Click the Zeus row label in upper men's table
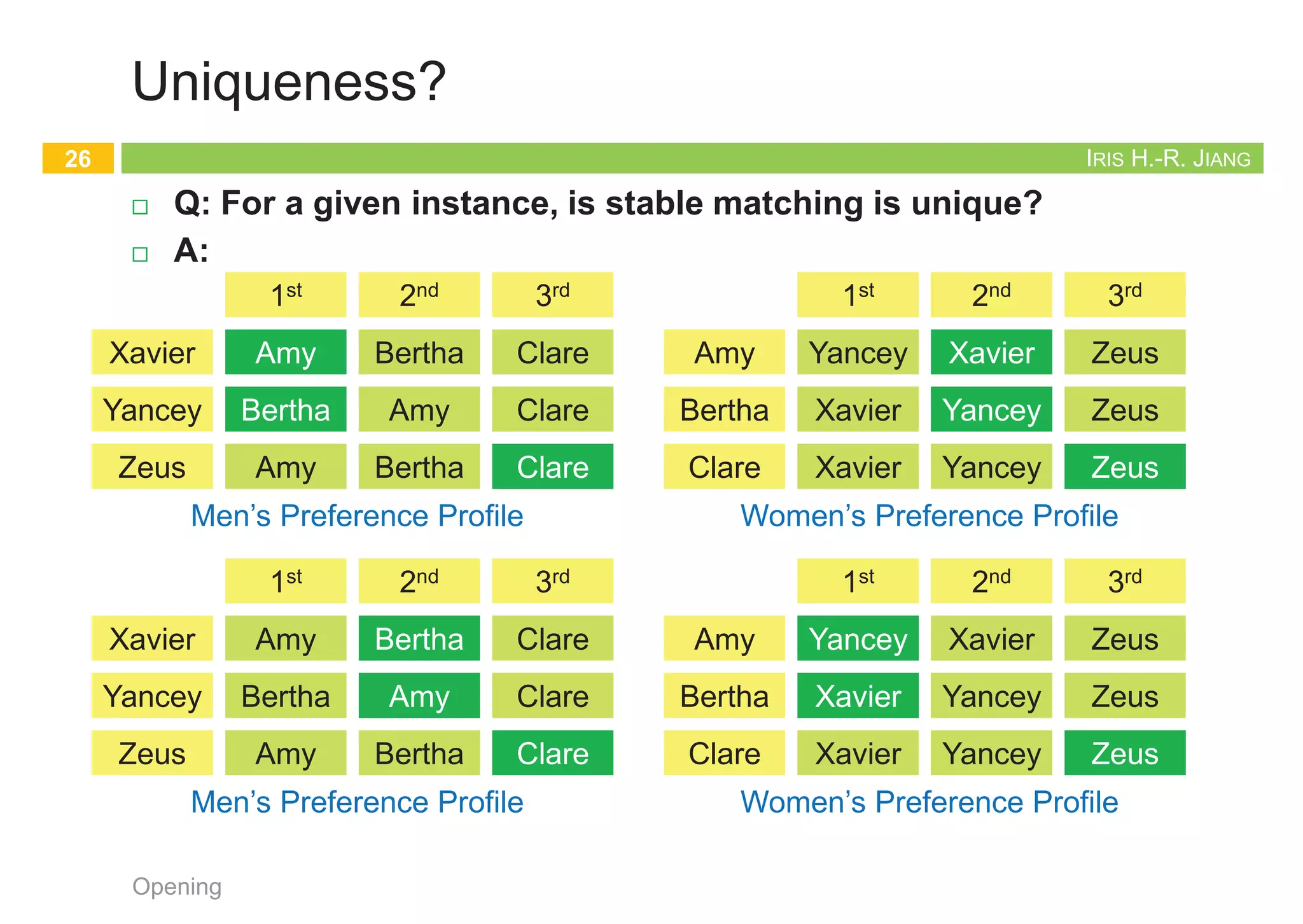 click(152, 467)
